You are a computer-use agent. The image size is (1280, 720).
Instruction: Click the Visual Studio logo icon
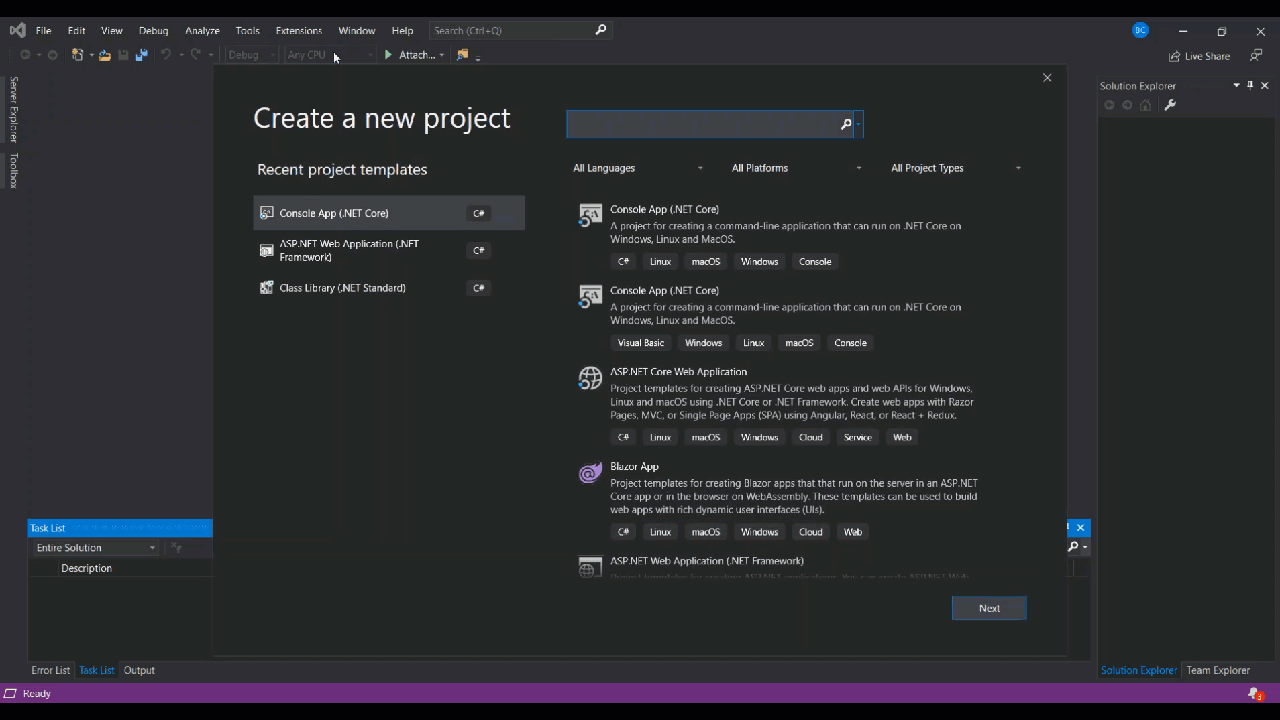[17, 30]
